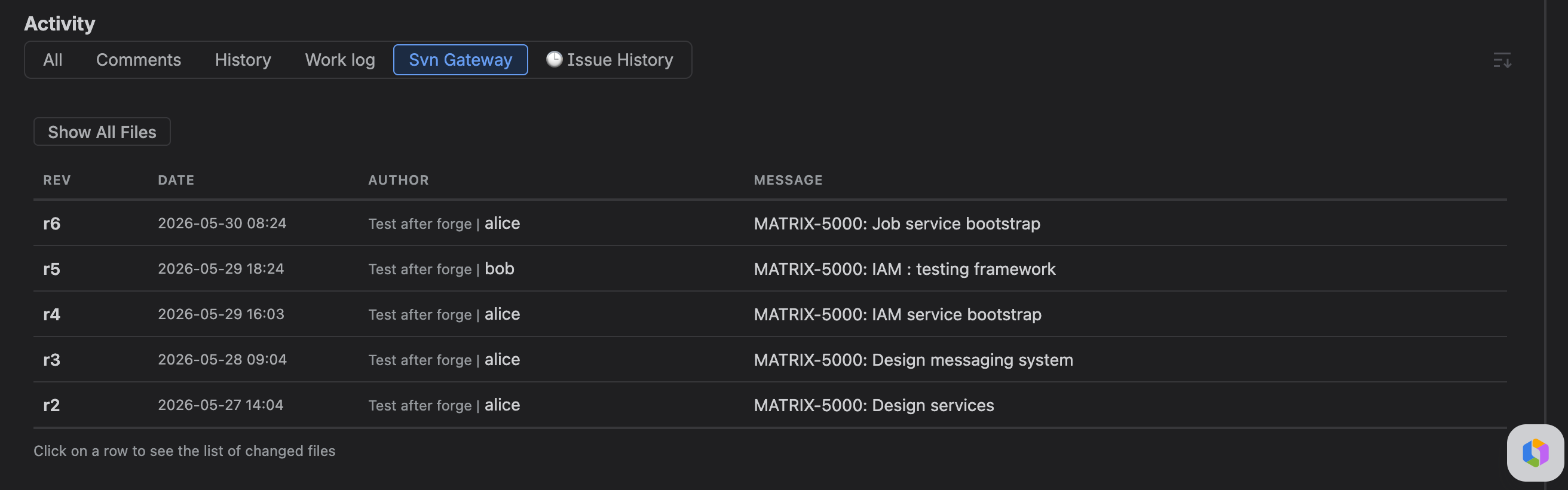
Task: Click date 2026-05-27 14:04
Action: point(220,405)
